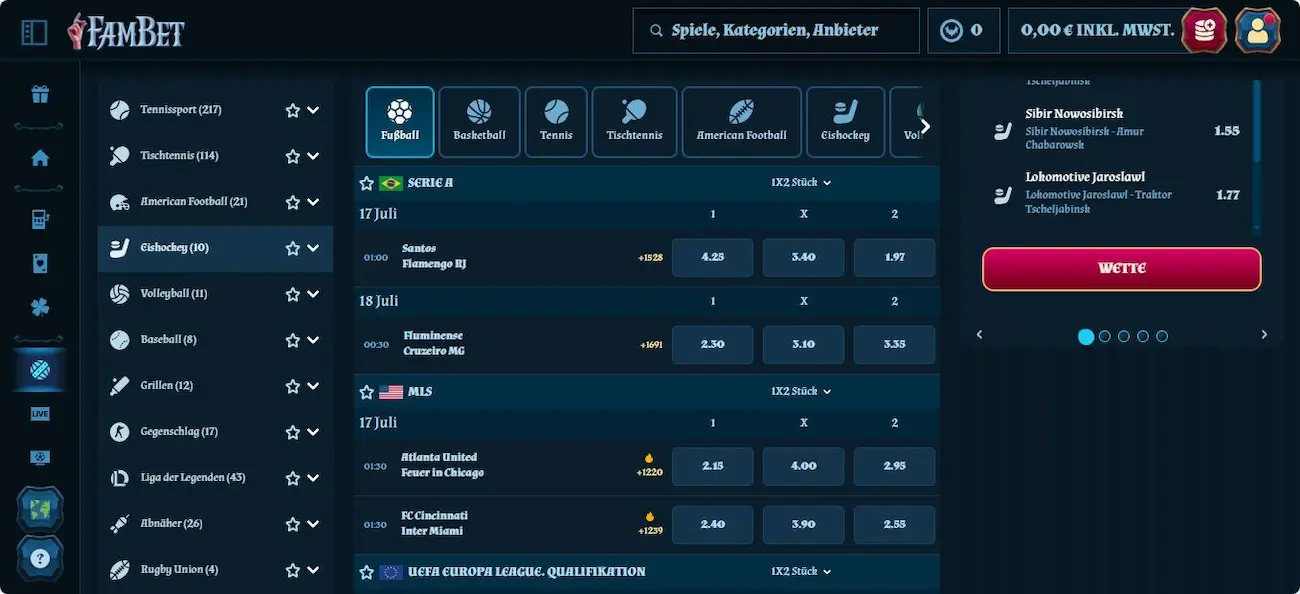
Task: Toggle the sidebar panel icon beside the logo
Action: pos(34,33)
